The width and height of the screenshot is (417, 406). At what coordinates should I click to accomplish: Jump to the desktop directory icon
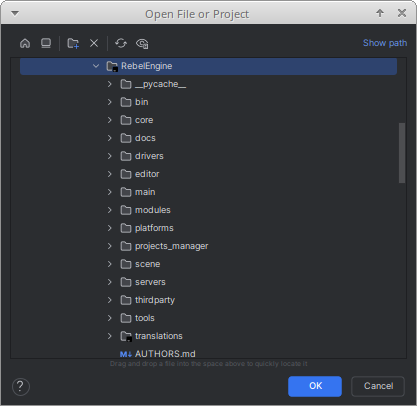[46, 43]
